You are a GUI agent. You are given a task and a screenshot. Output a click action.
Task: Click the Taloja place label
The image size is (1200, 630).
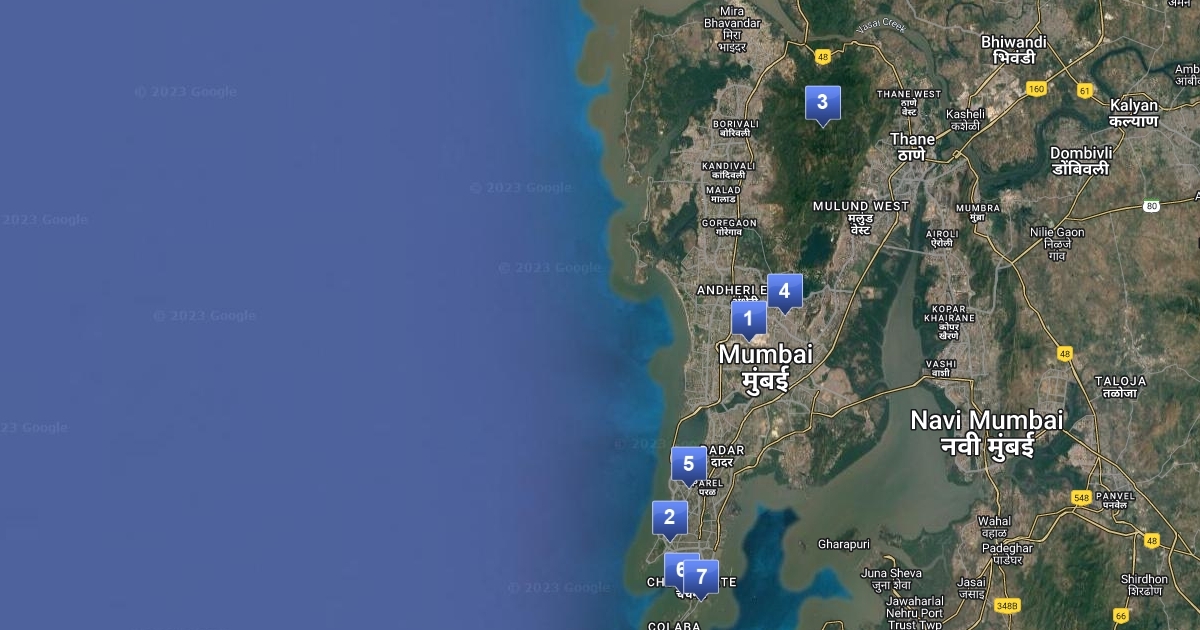1121,387
